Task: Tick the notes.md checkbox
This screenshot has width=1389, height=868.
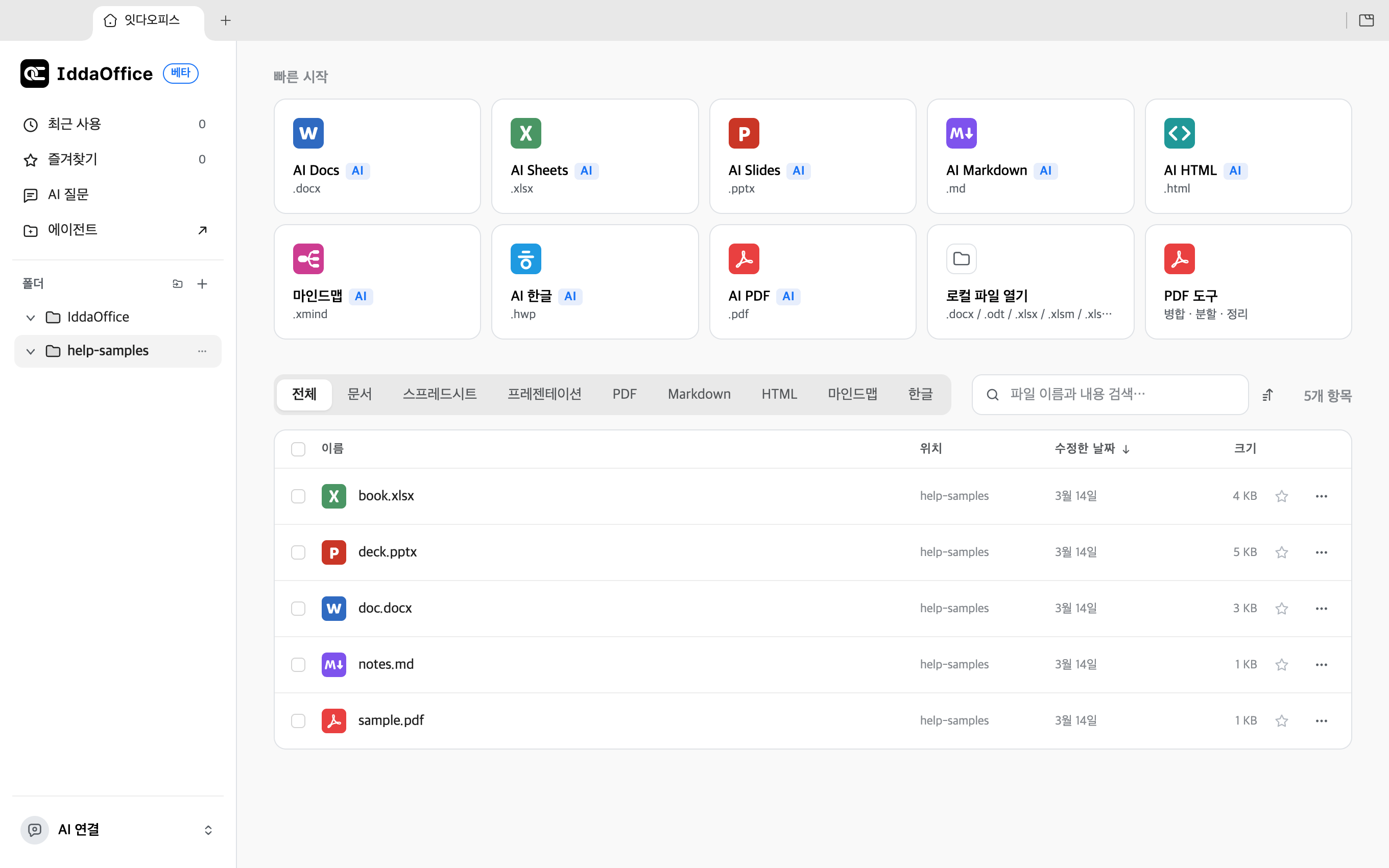Action: click(298, 665)
